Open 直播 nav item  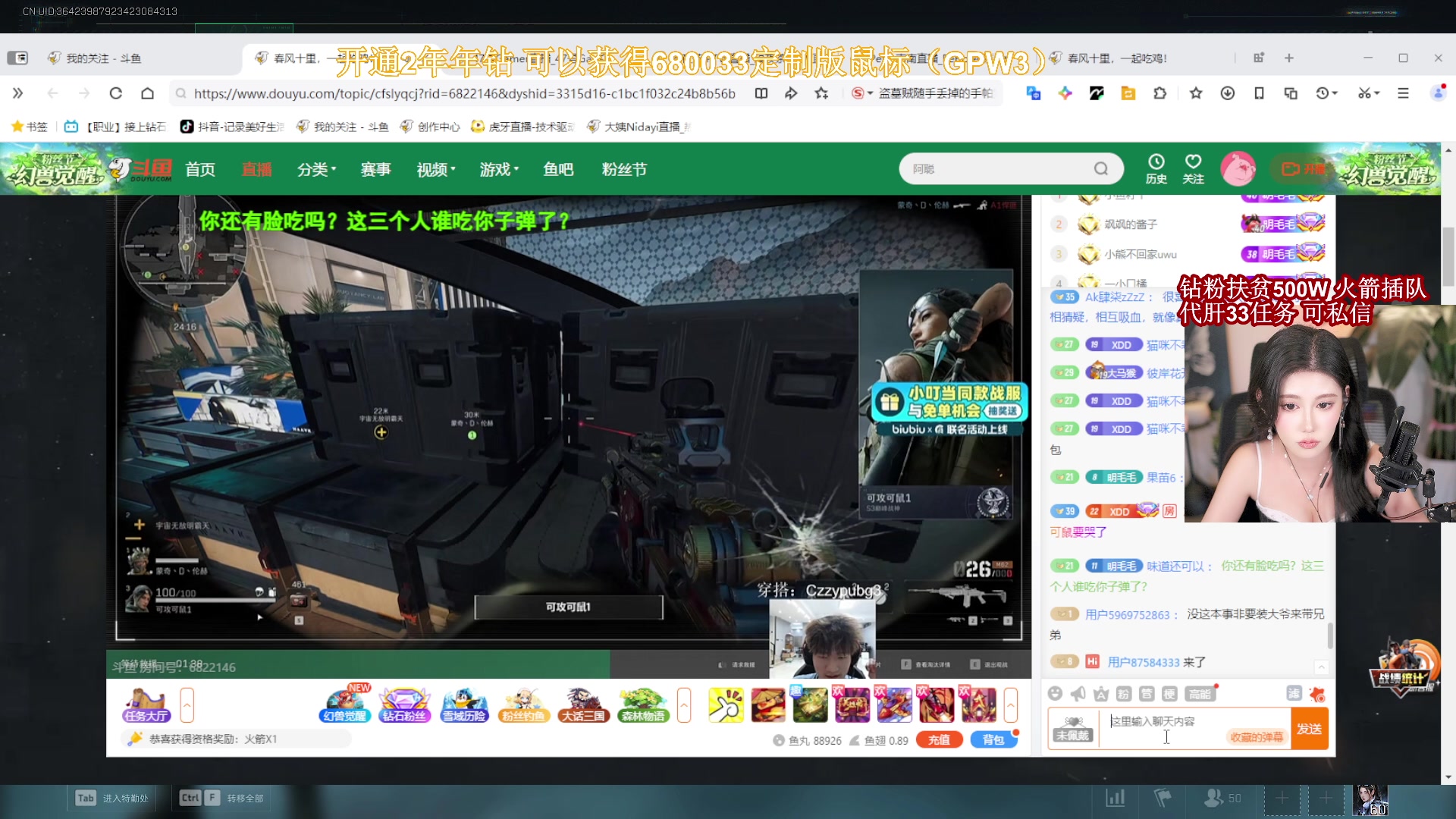[x=256, y=169]
